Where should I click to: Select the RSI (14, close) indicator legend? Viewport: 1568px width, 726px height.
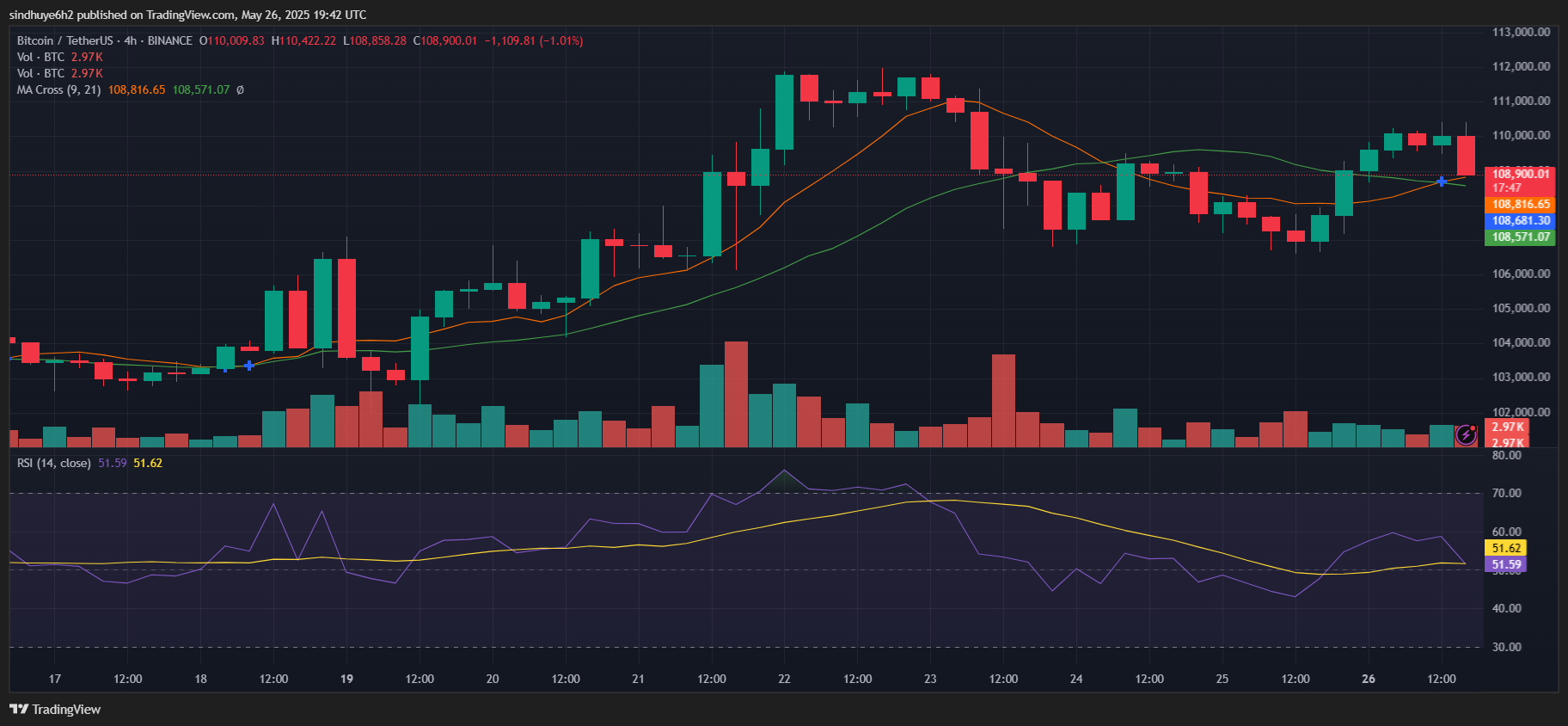(53, 463)
